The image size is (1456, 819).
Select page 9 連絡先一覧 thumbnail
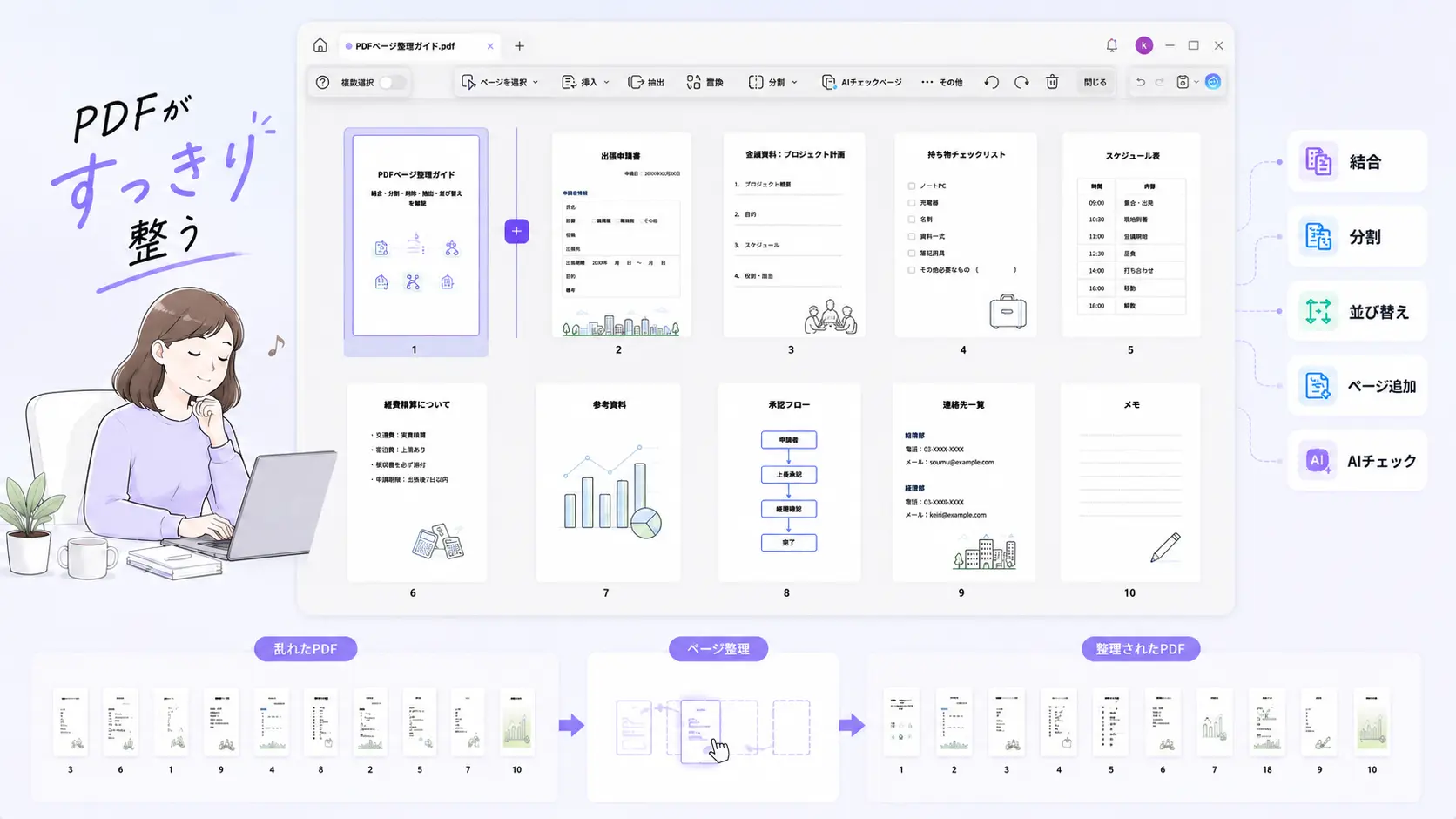(963, 483)
